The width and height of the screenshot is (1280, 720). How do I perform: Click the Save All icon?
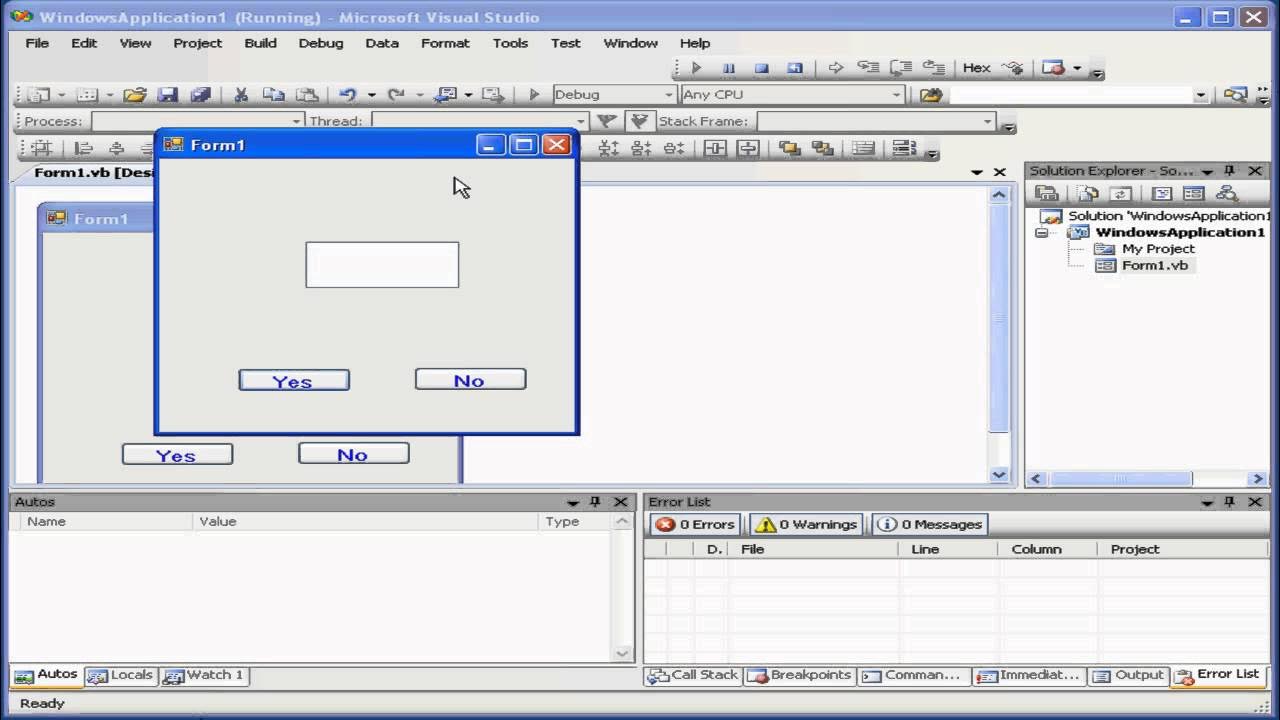tap(200, 95)
